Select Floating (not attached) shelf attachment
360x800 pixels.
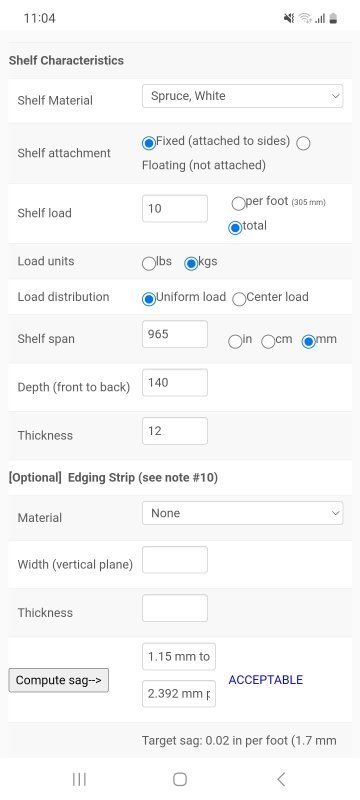[303, 143]
